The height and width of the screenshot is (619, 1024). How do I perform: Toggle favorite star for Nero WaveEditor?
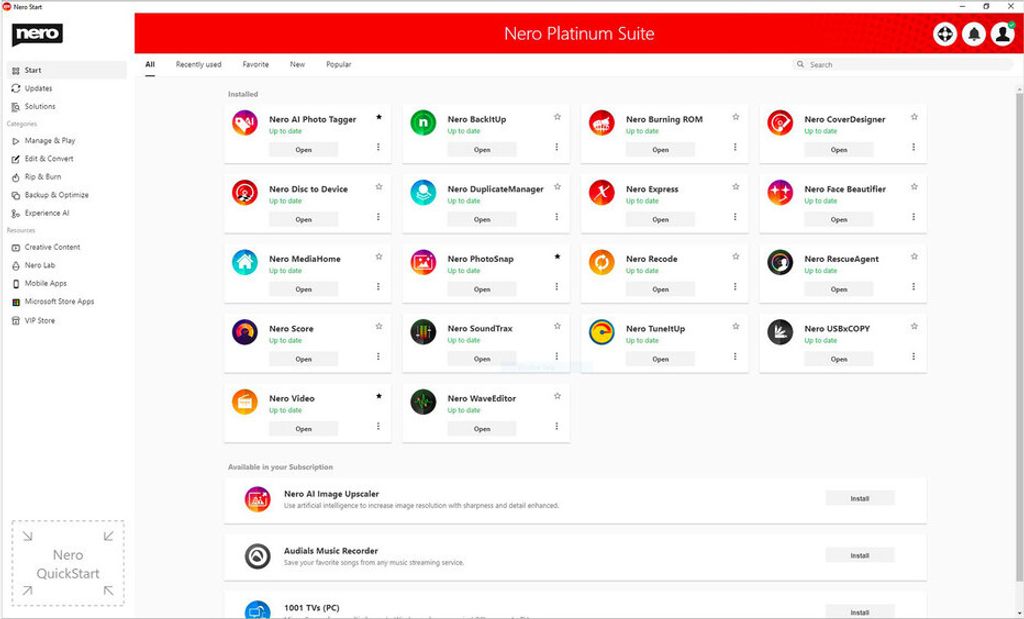pyautogui.click(x=557, y=396)
